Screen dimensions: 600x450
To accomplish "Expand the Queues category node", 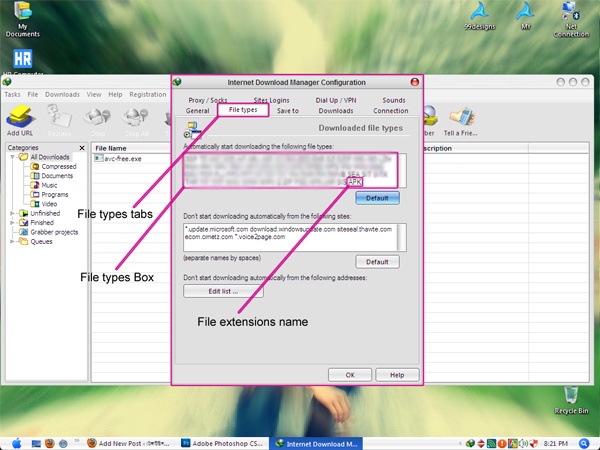I will coord(12,241).
